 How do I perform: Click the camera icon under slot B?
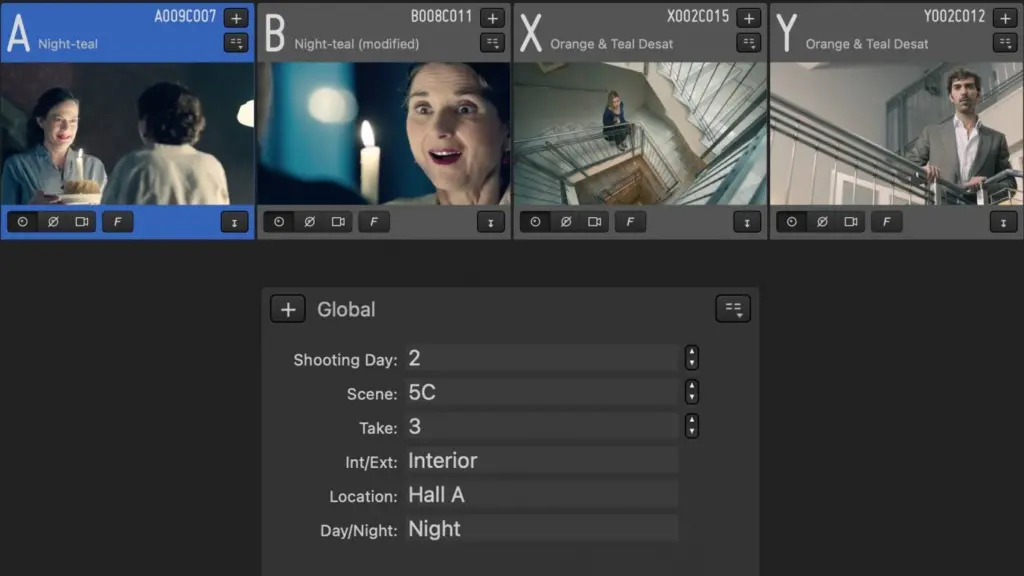338,222
